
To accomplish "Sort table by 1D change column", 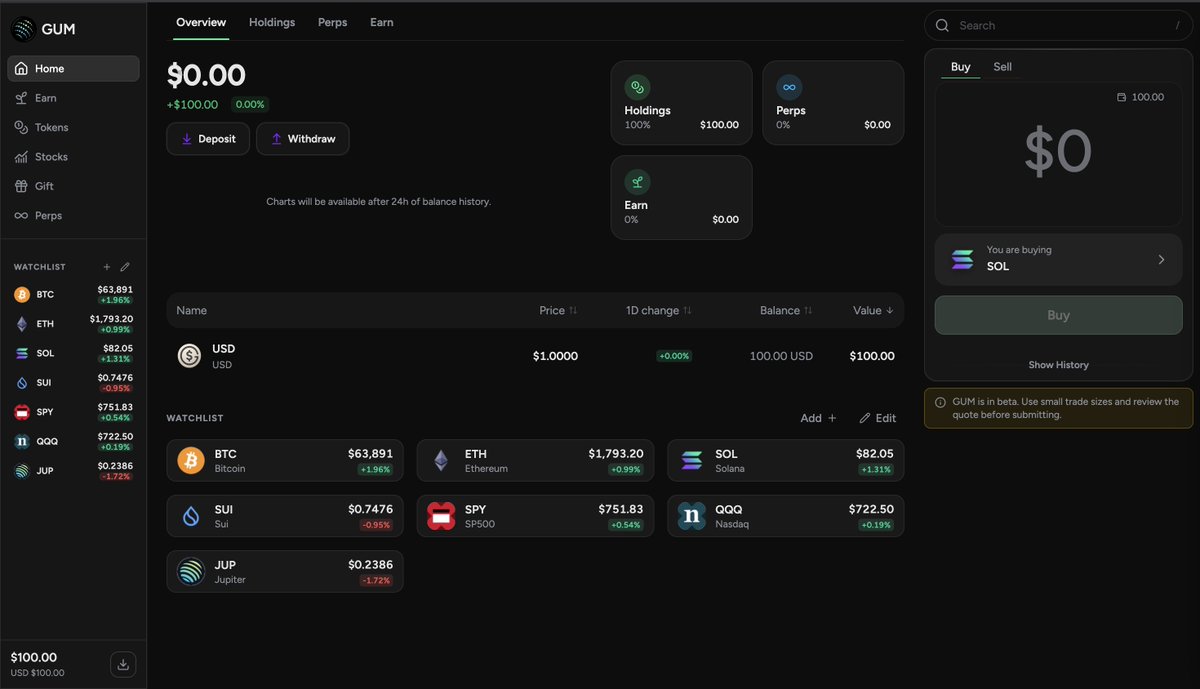I will (x=658, y=311).
